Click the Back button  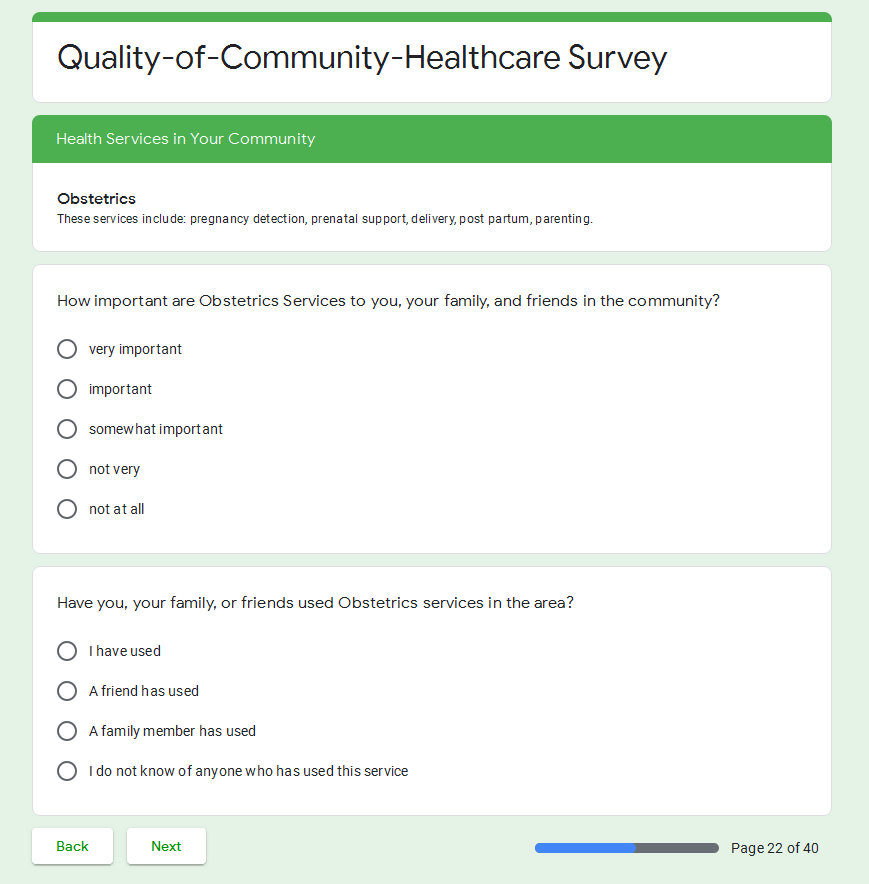(x=72, y=846)
